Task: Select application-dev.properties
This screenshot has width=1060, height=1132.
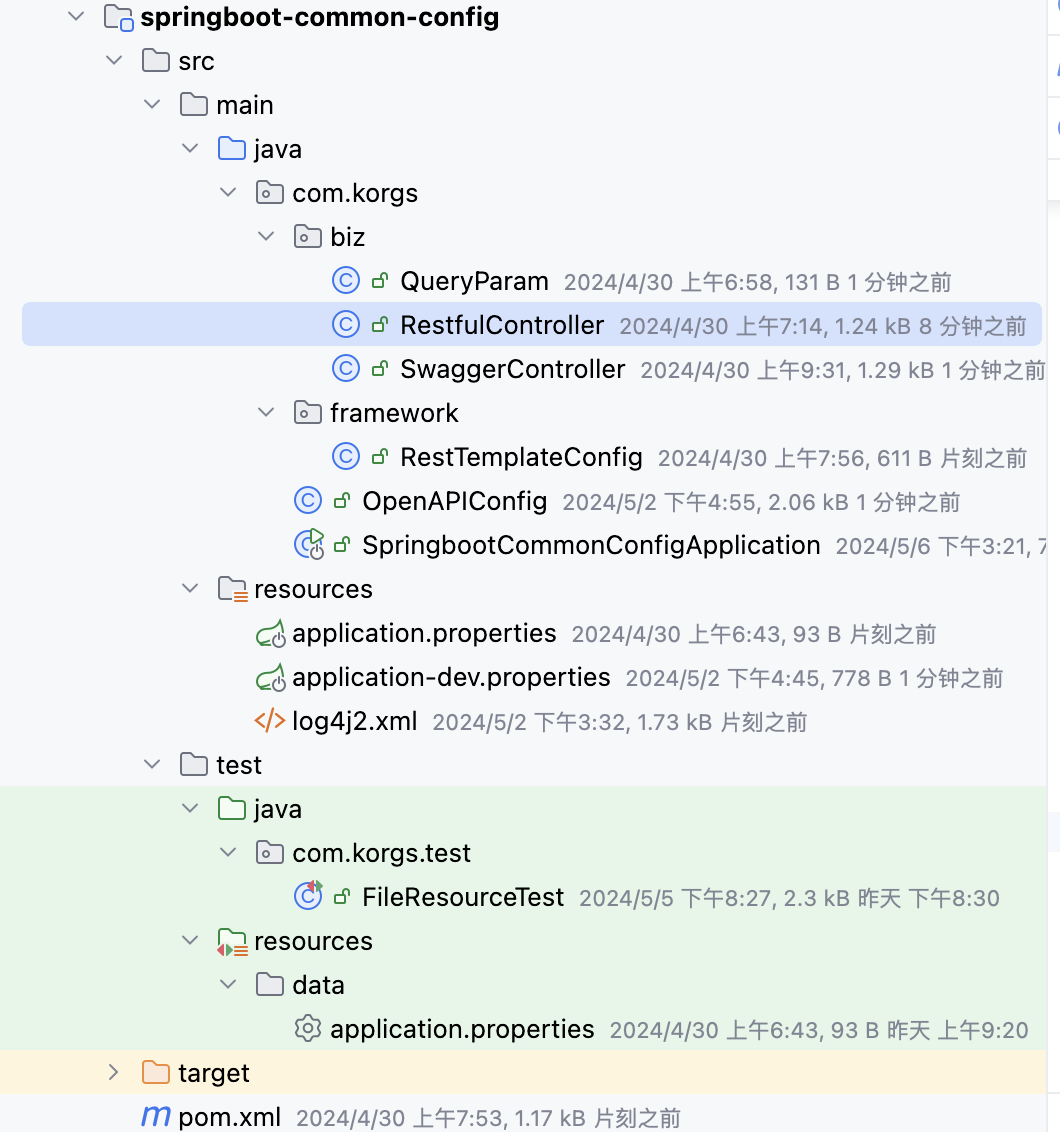Action: [450, 677]
